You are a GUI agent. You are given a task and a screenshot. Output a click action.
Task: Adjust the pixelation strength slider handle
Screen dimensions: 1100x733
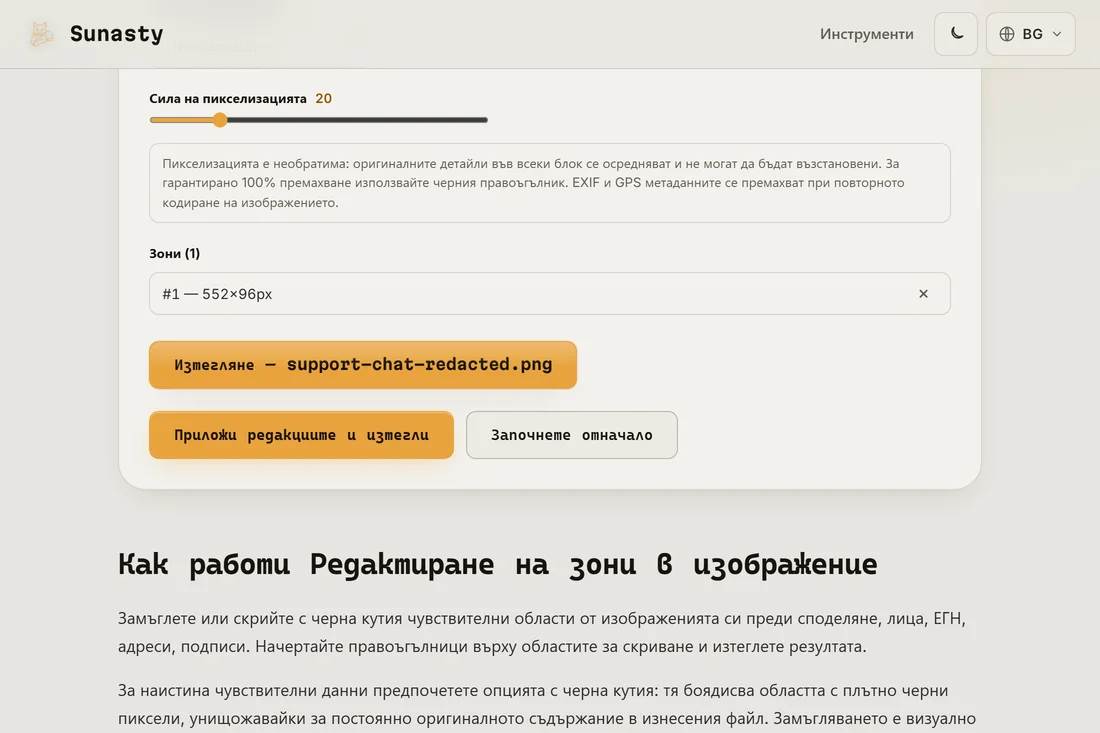point(220,120)
